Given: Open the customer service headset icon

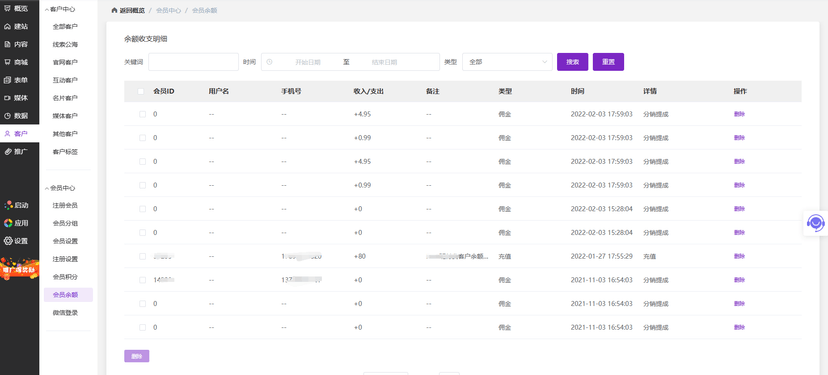Looking at the screenshot, I should (816, 223).
